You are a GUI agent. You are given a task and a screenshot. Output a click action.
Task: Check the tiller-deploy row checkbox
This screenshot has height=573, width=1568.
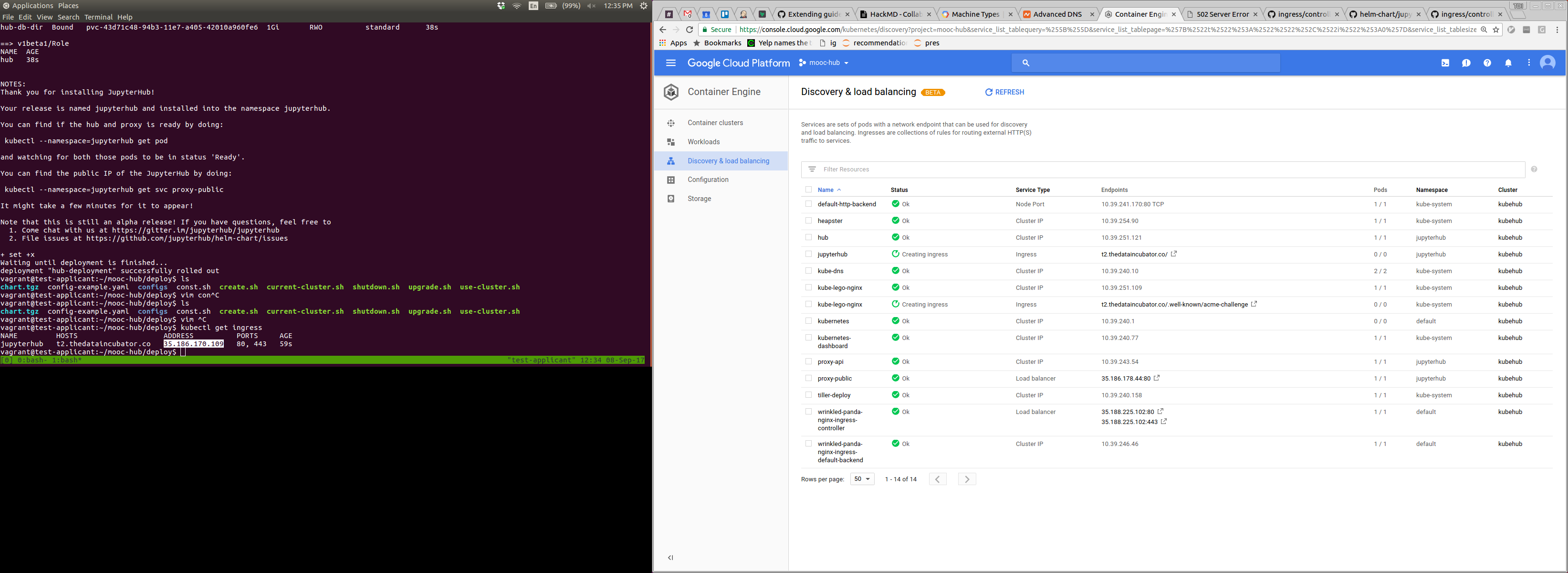pos(808,394)
